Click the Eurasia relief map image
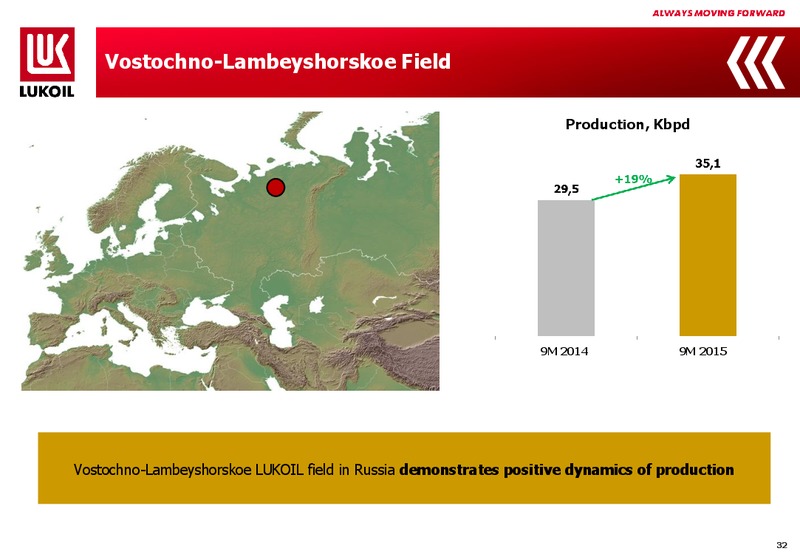 (x=230, y=251)
